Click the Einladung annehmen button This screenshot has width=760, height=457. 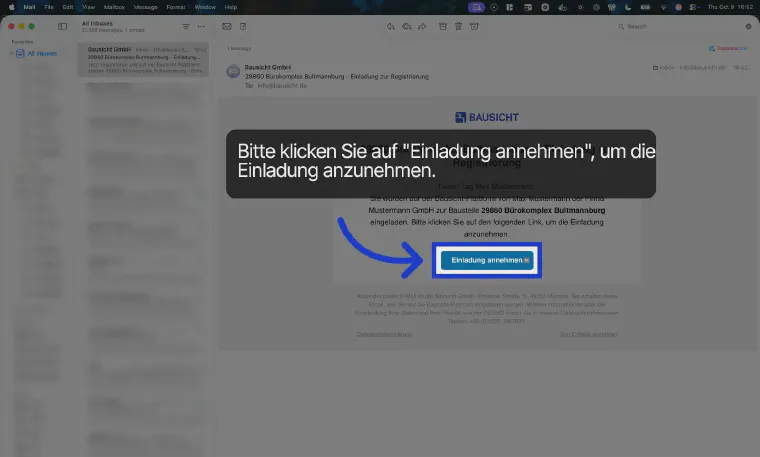click(x=487, y=260)
